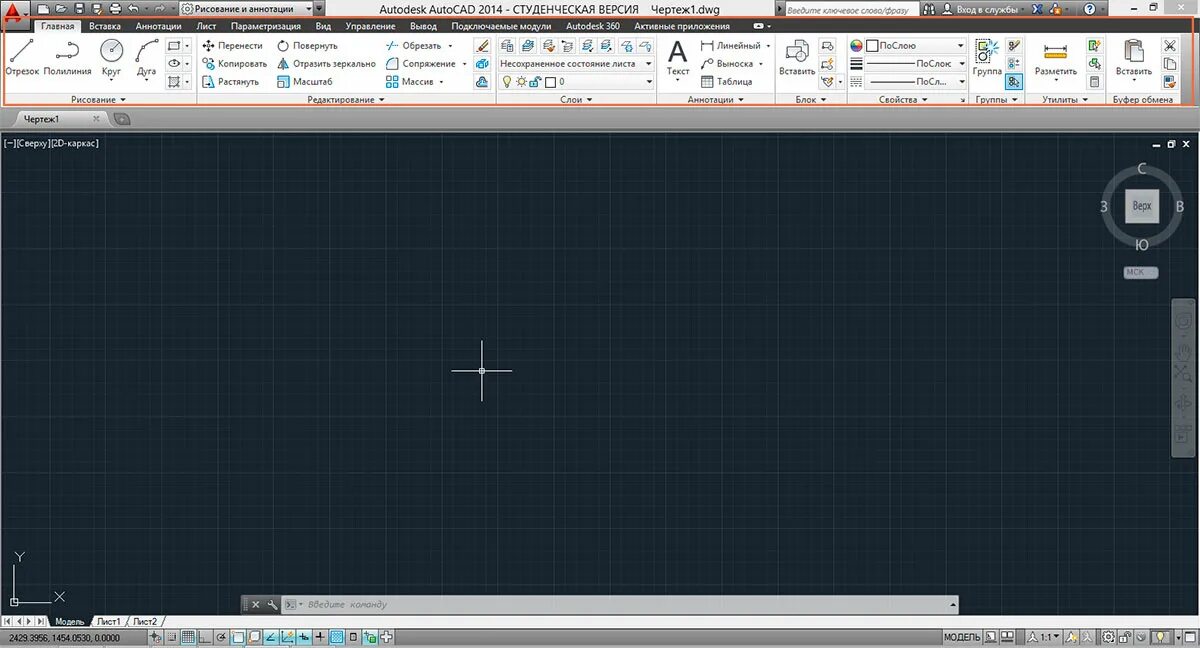Click the undo arrow in quick access toolbar
Image resolution: width=1200 pixels, height=648 pixels.
(132, 9)
